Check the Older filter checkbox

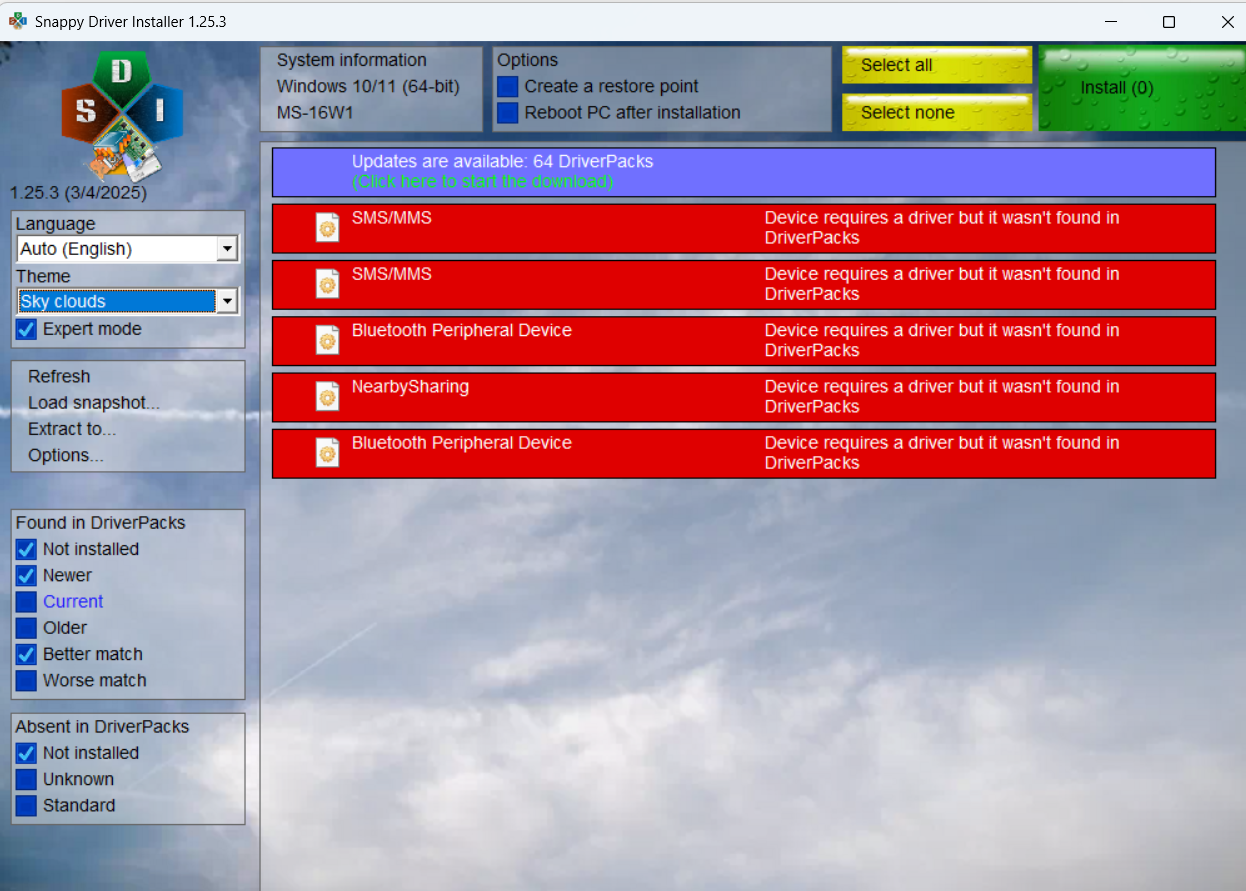point(27,628)
